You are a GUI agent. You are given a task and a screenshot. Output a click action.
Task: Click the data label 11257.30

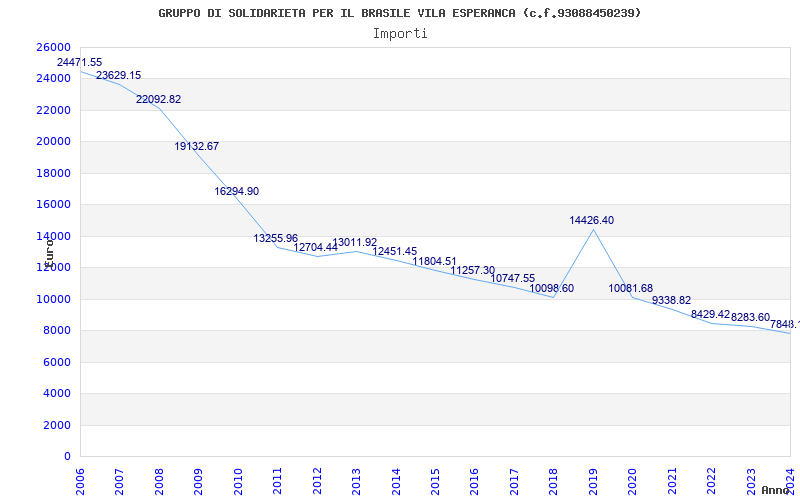coord(472,270)
